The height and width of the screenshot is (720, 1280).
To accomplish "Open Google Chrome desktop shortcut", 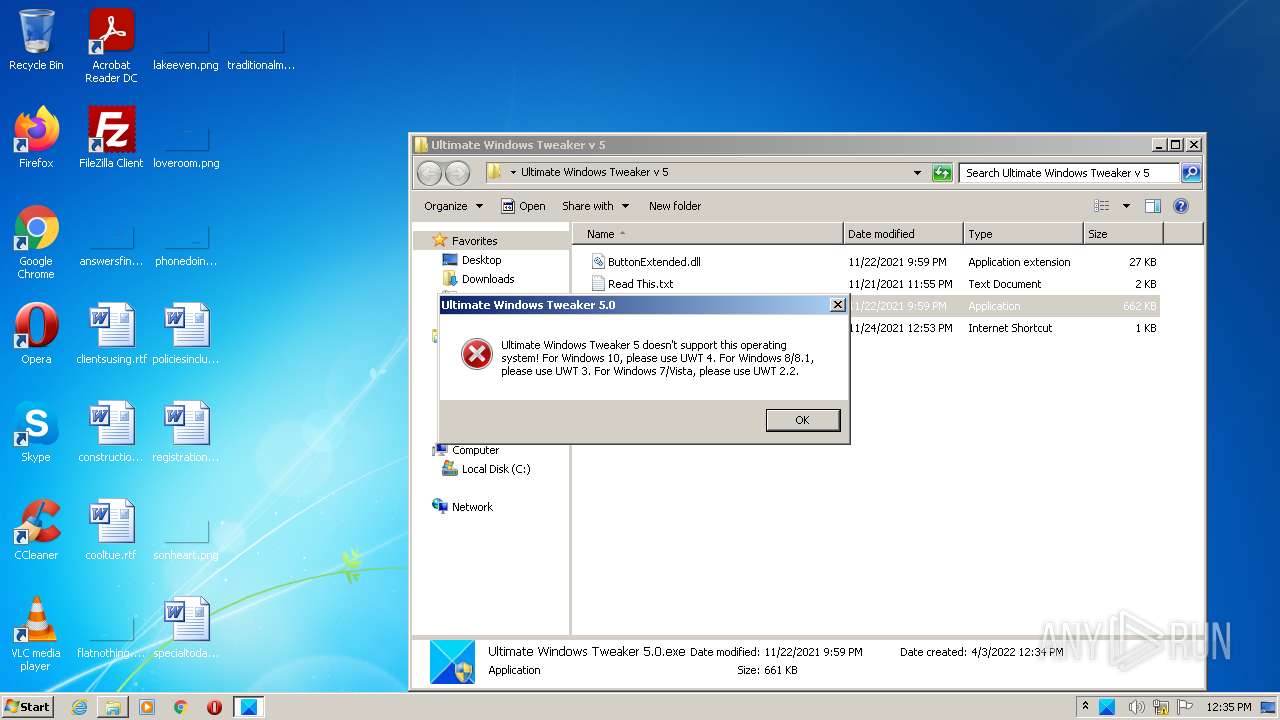I will 36,242.
